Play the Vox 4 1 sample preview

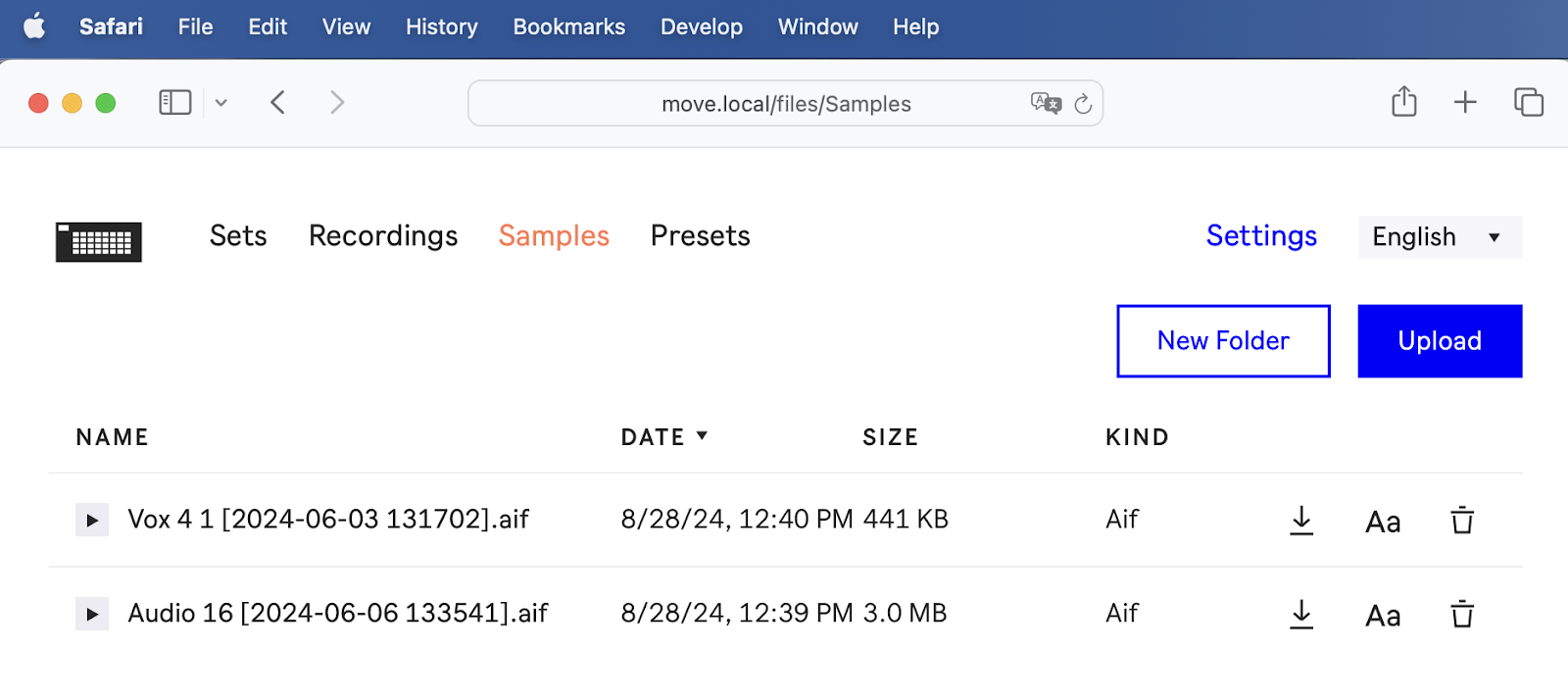pyautogui.click(x=92, y=520)
